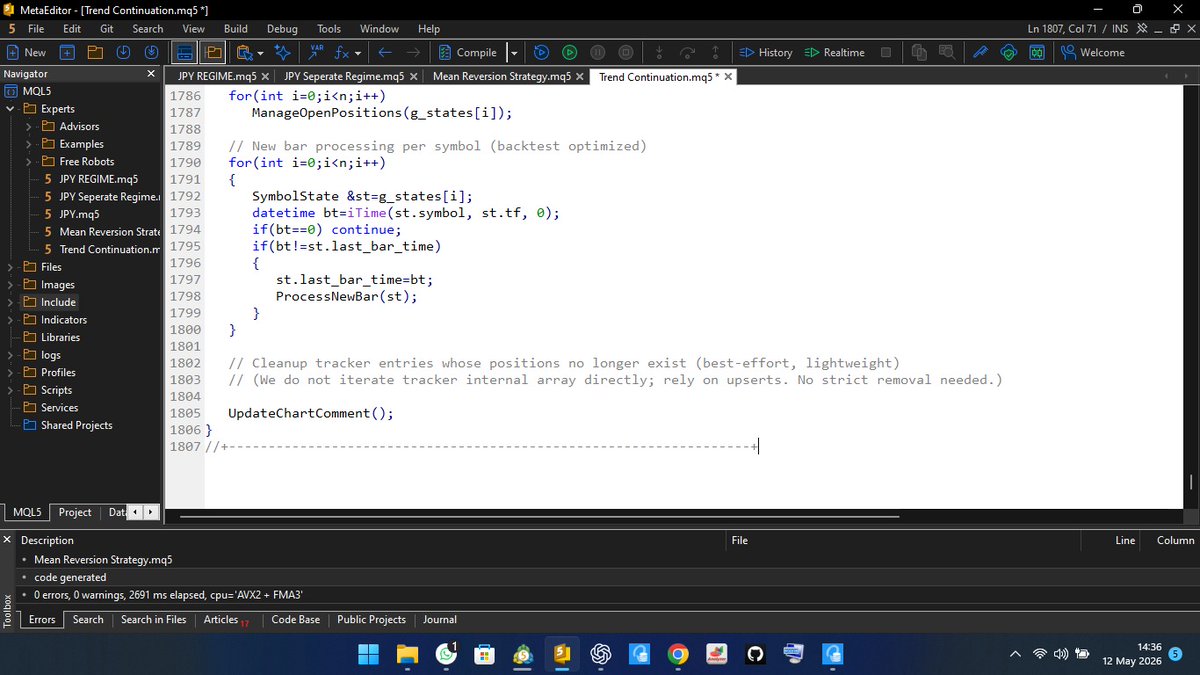
Task: Open the Search tab in Toolbox
Action: pos(88,620)
